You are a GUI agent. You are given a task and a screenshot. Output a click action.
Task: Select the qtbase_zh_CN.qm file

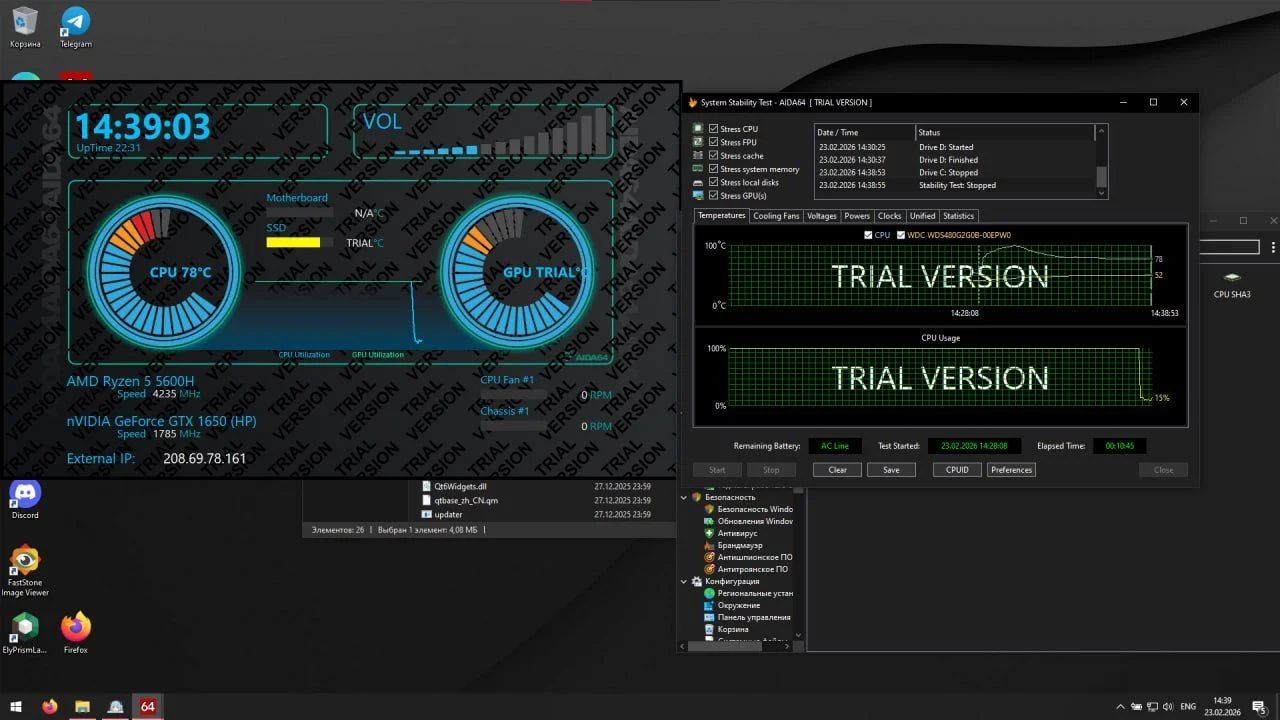pyautogui.click(x=466, y=500)
